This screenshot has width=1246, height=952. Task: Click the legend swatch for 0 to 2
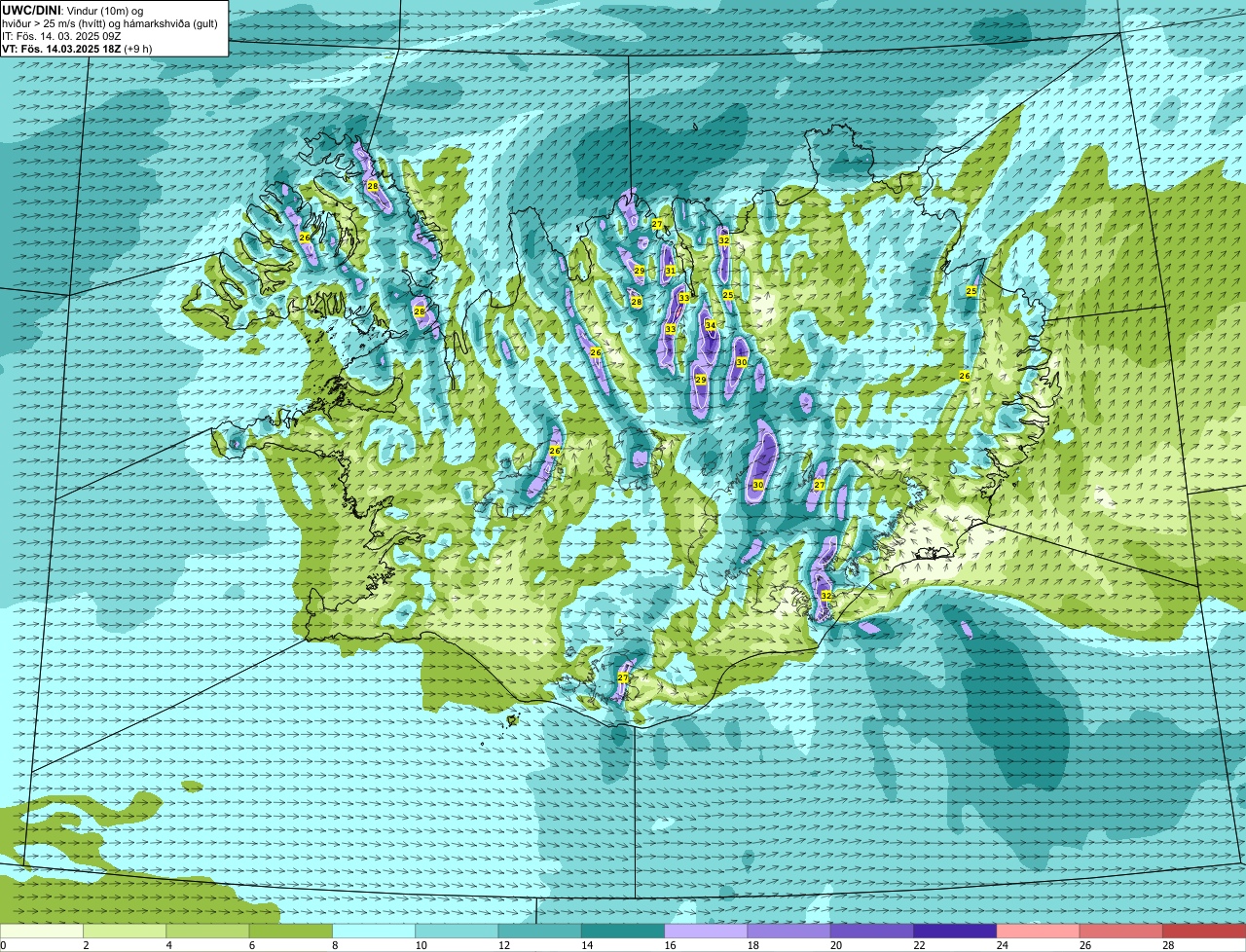click(x=42, y=931)
